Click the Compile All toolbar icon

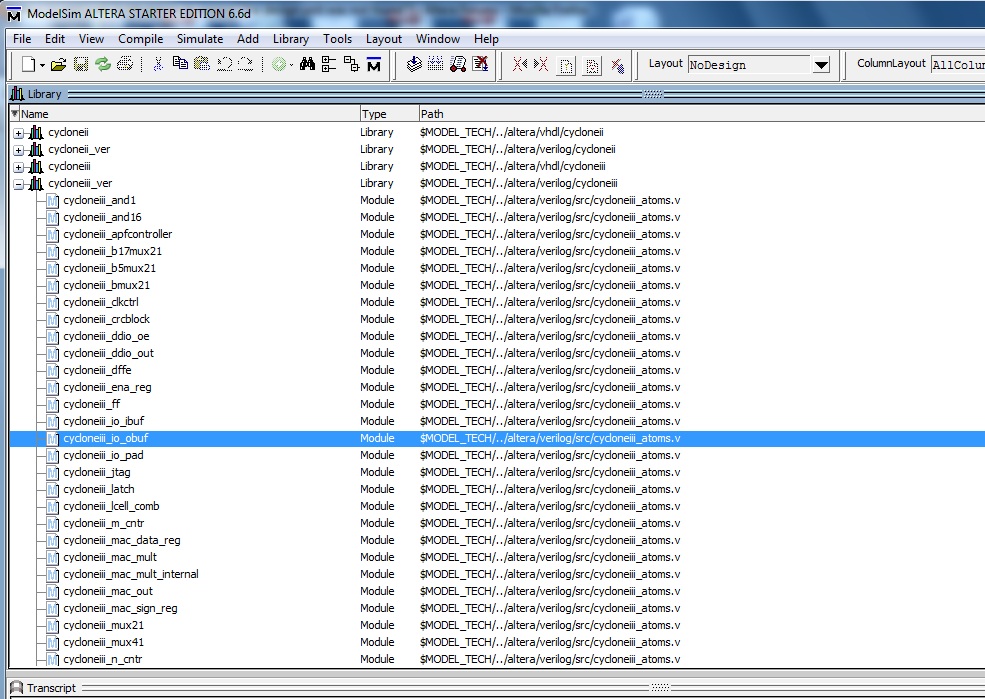435,64
